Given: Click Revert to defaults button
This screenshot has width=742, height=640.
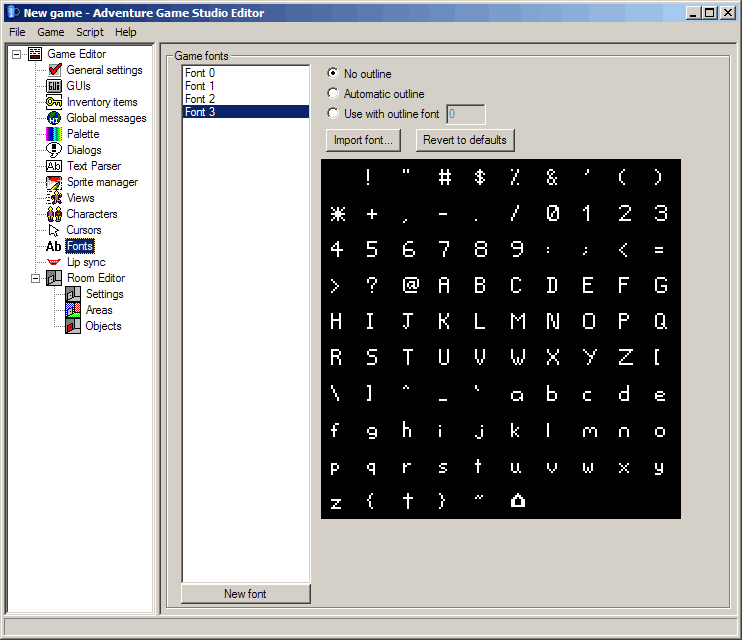Looking at the screenshot, I should click(465, 140).
